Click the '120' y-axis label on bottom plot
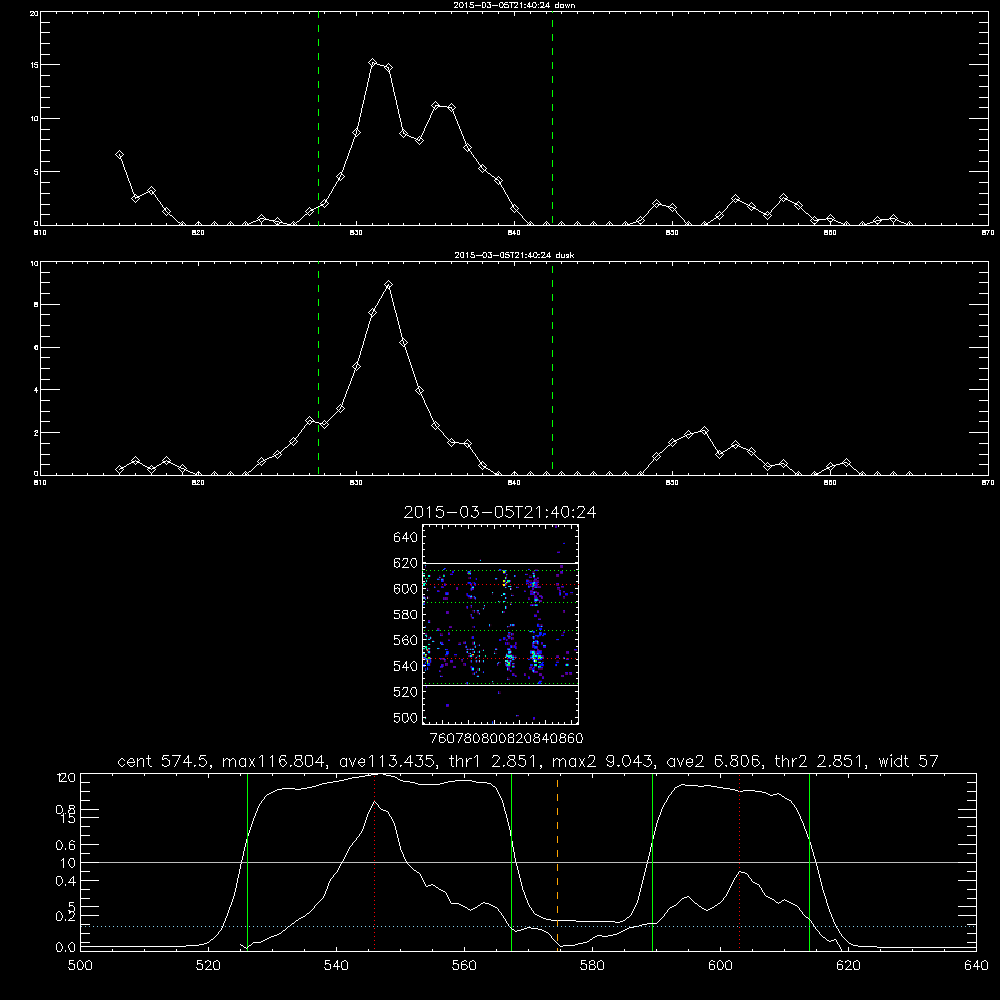Screen dimensions: 1000x1000 (66, 778)
